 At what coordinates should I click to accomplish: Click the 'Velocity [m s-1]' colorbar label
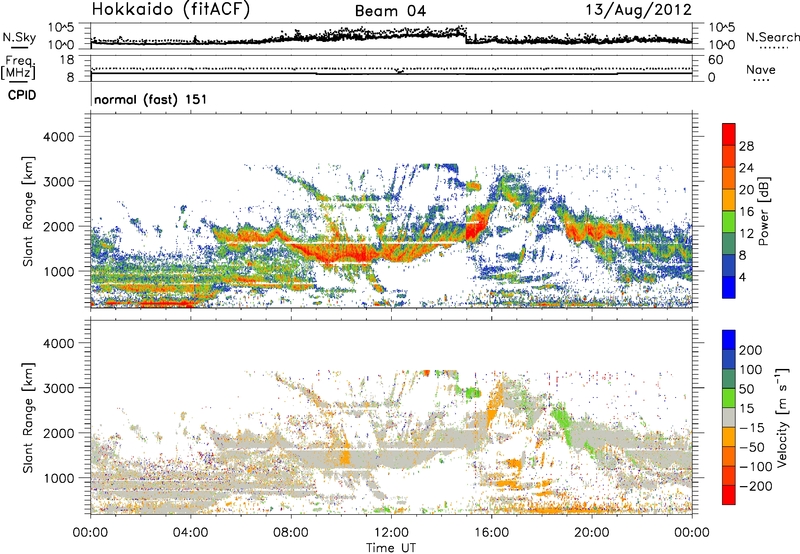click(x=781, y=417)
